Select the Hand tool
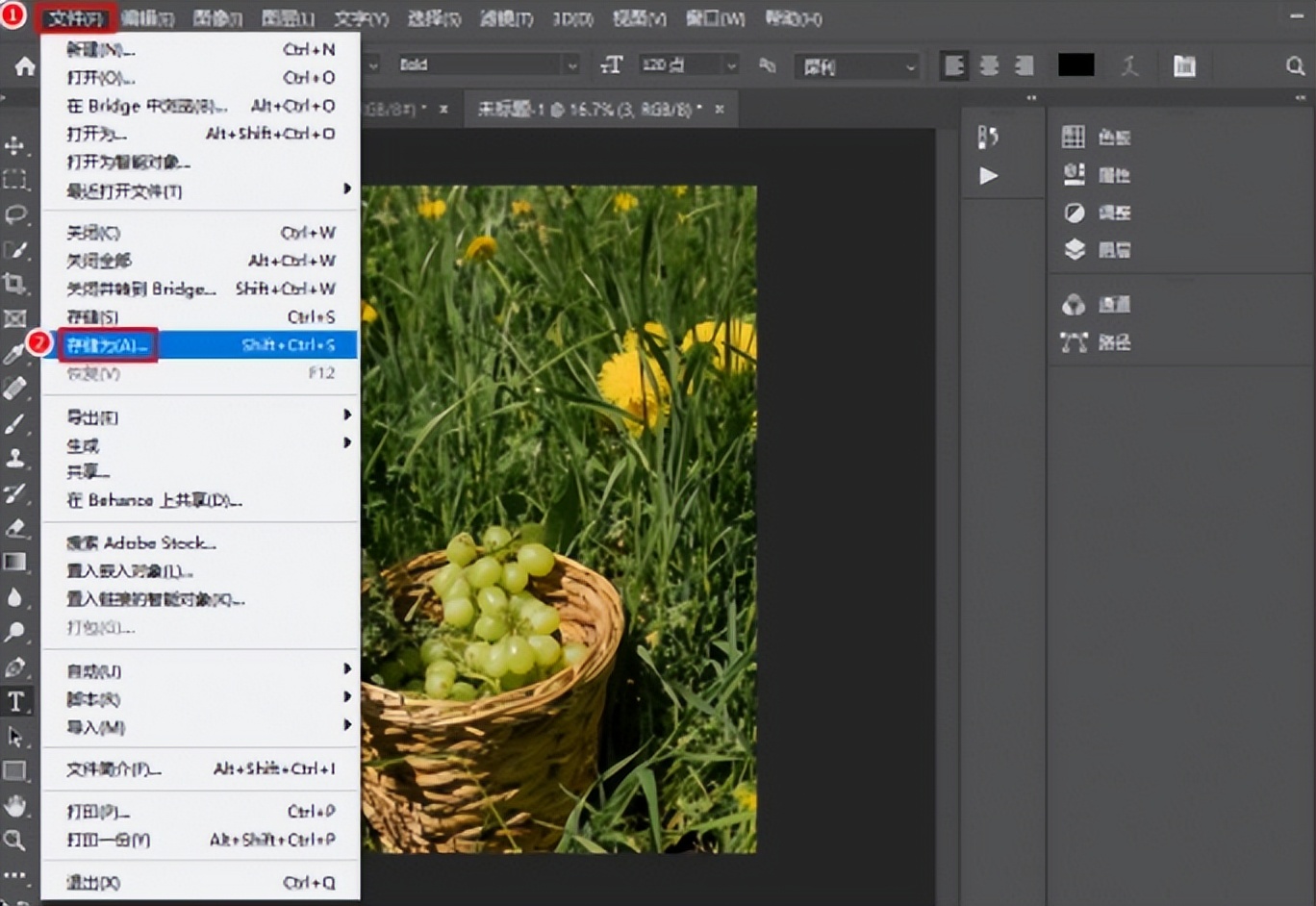The height and width of the screenshot is (906, 1316). pyautogui.click(x=15, y=805)
